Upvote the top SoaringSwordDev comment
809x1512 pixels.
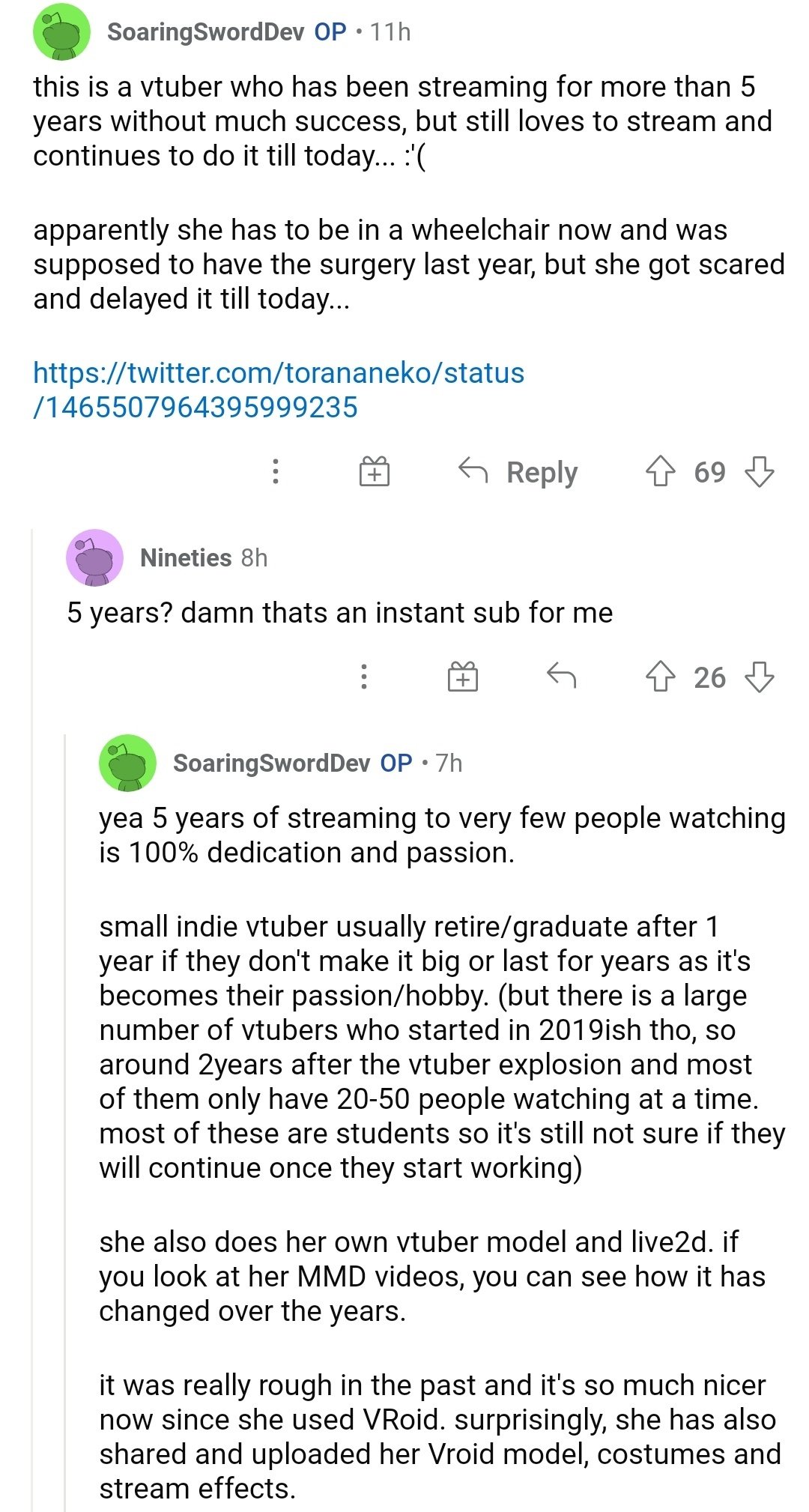coord(660,472)
